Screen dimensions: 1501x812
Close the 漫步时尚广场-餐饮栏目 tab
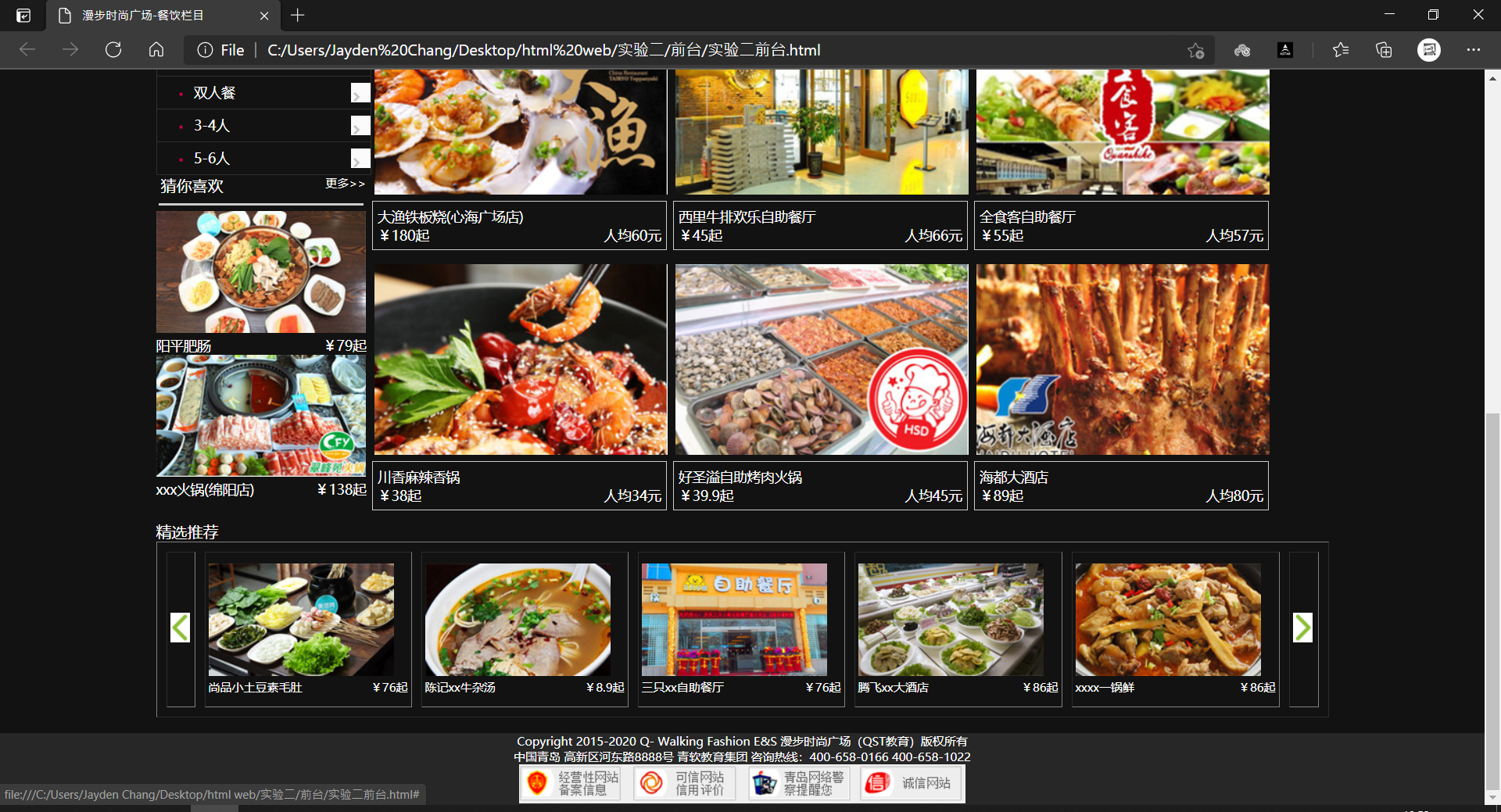tap(264, 16)
